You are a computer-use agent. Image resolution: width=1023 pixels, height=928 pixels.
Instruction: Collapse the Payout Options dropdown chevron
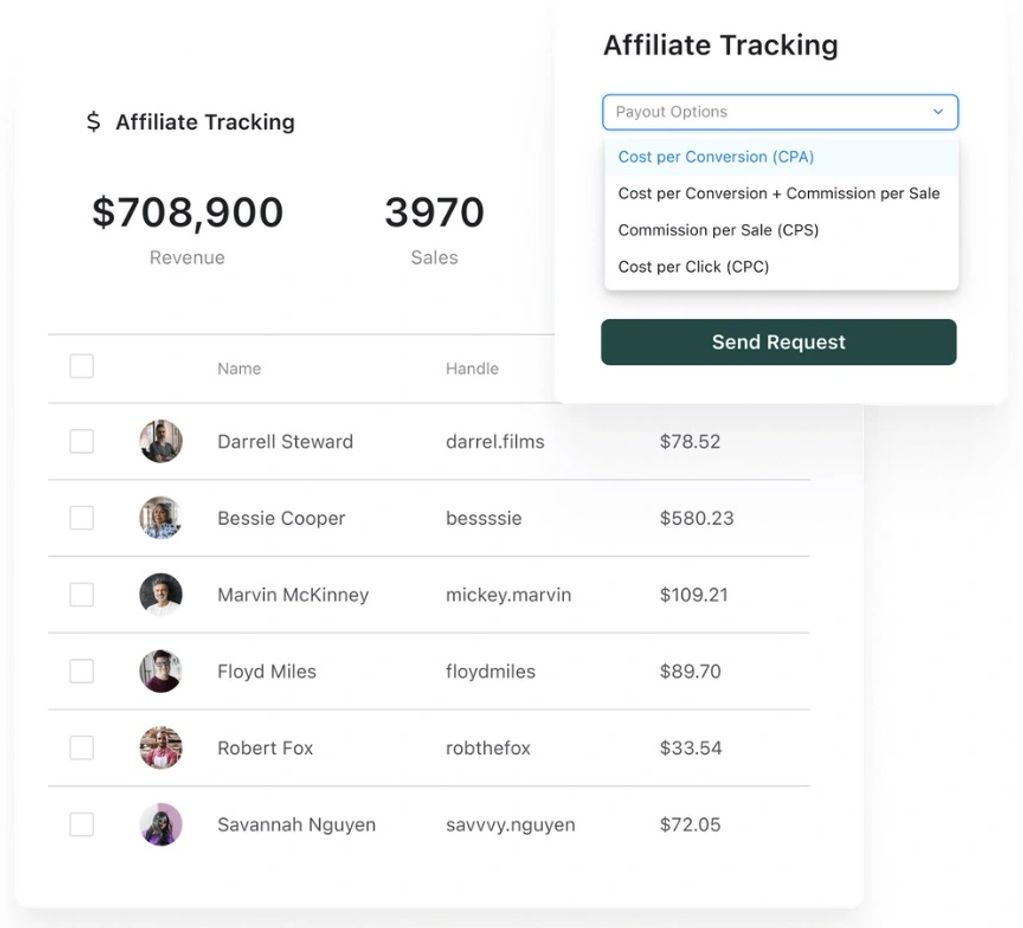click(x=938, y=112)
